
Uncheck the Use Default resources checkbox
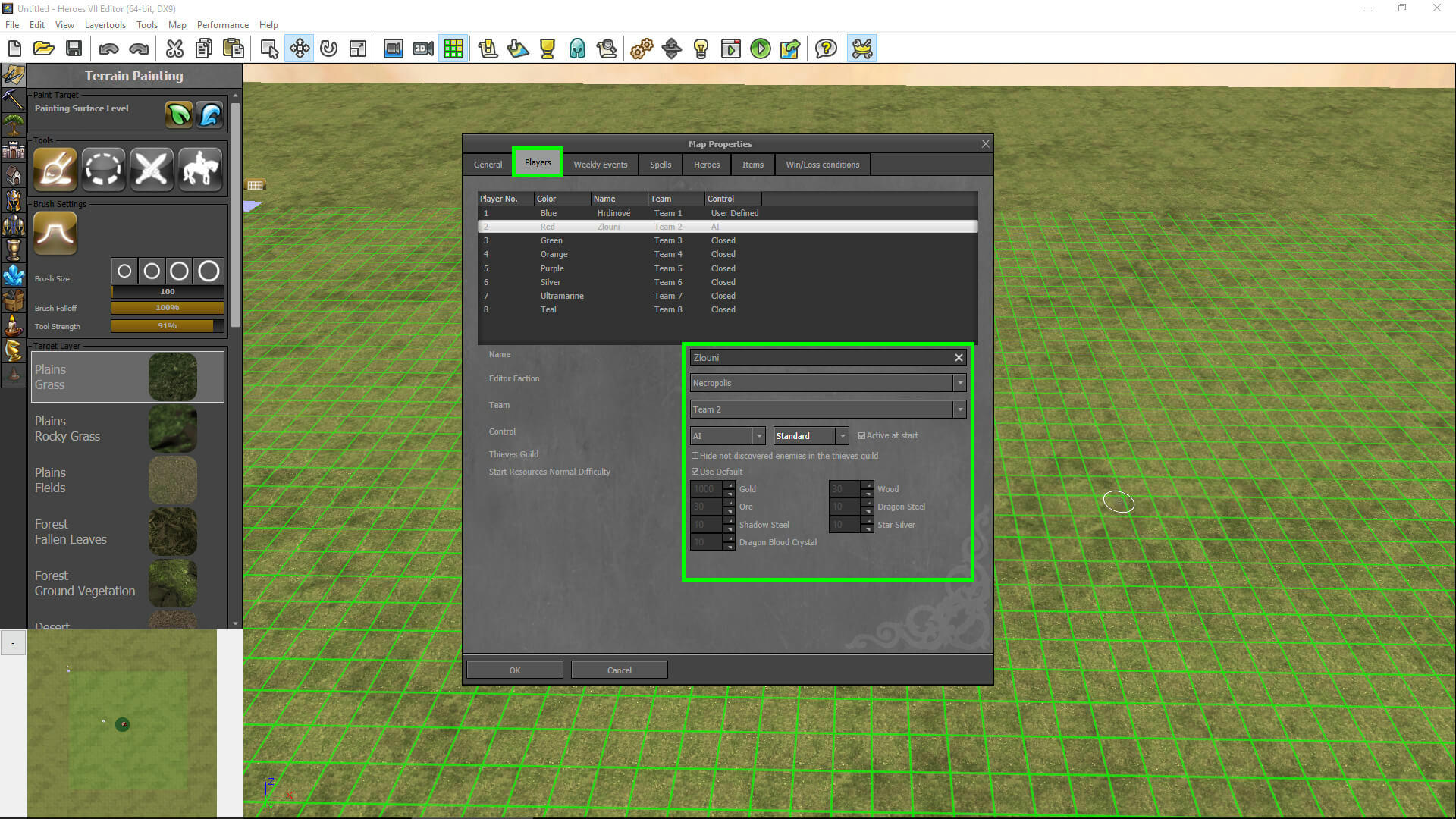click(x=695, y=472)
